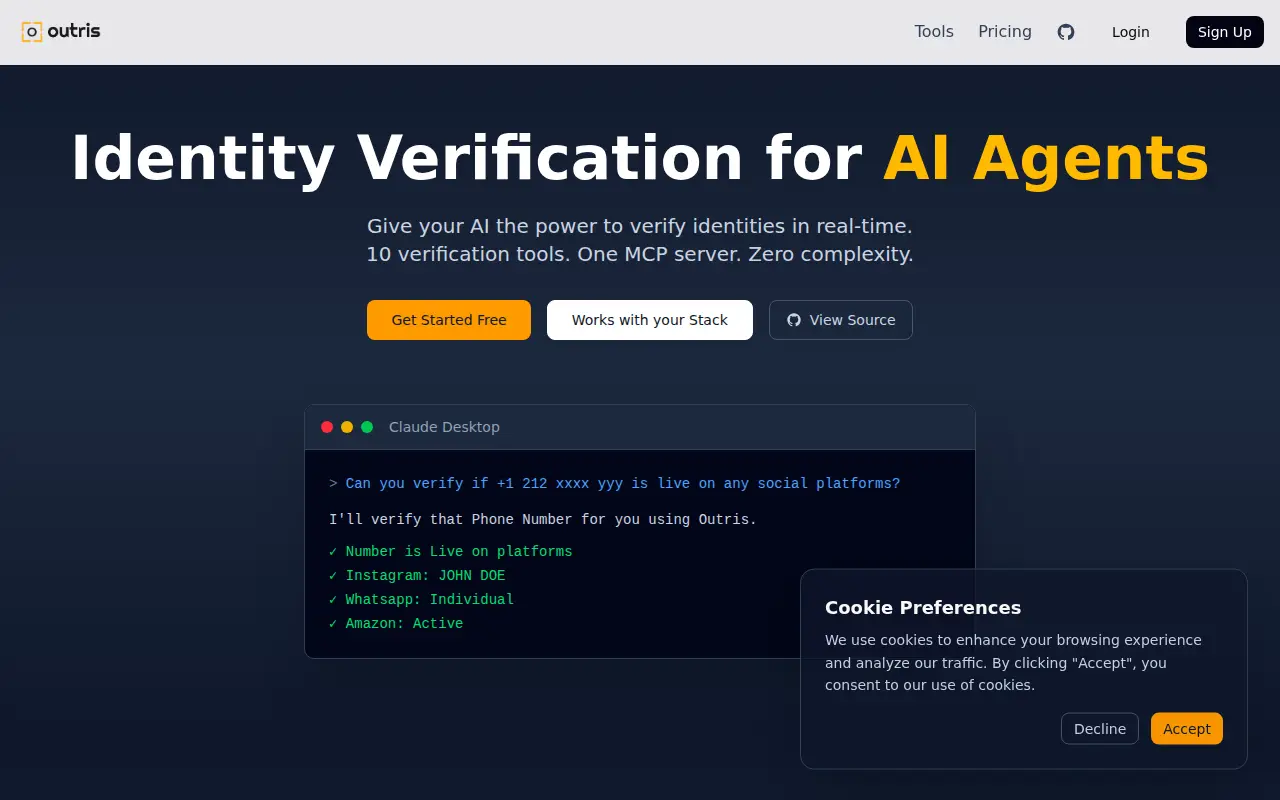Click the Outris logo in the header
The image size is (1280, 800).
click(61, 31)
